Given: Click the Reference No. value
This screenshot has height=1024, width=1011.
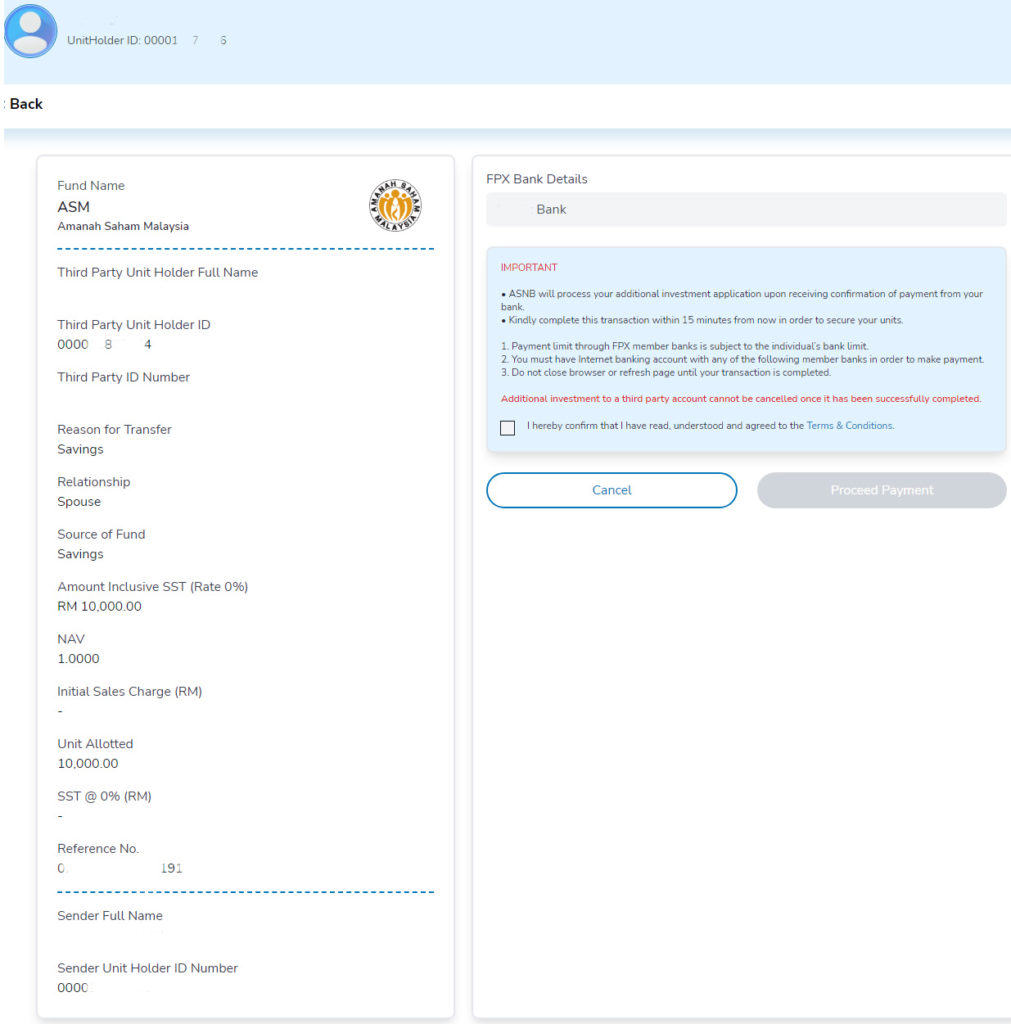Looking at the screenshot, I should coord(120,869).
